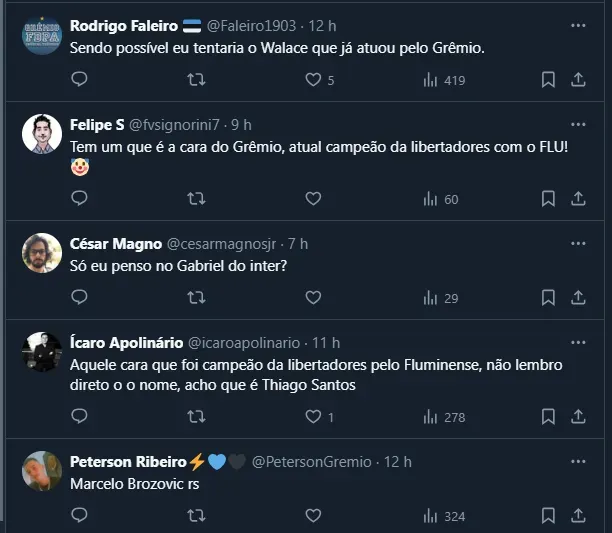Screen dimensions: 612x533
Task: Click Felipe S's profile avatar
Action: [x=42, y=135]
